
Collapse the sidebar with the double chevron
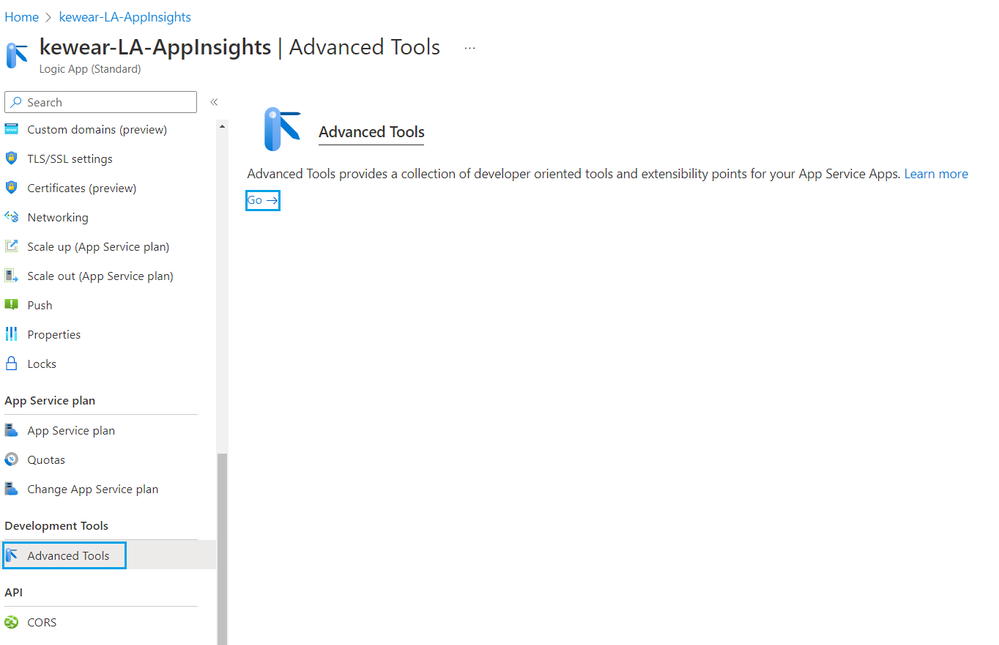click(x=214, y=102)
